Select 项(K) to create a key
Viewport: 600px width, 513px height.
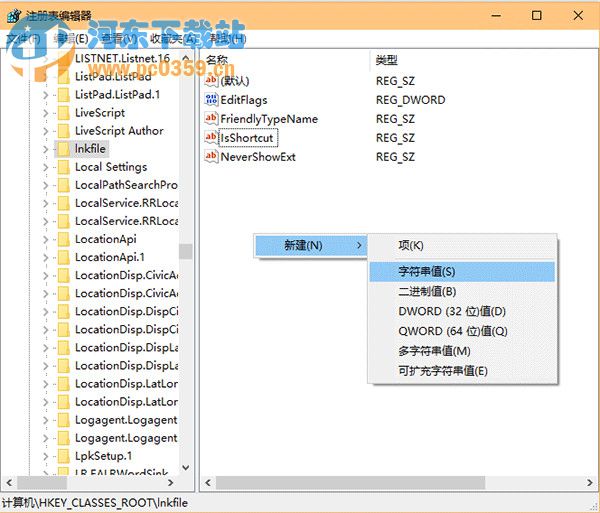click(x=462, y=246)
